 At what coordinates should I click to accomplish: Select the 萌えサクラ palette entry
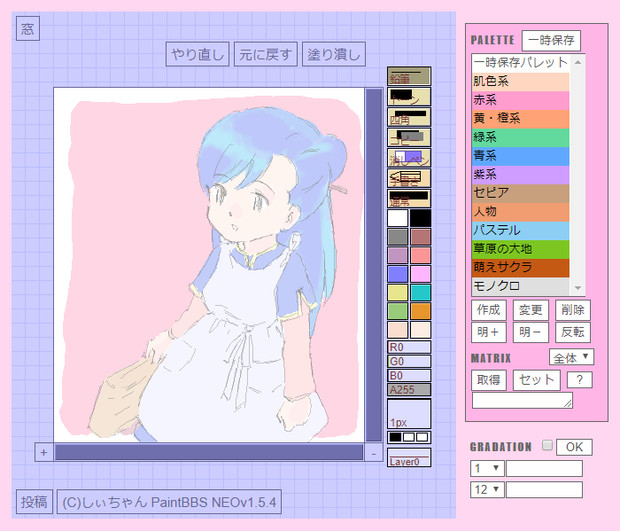tap(520, 267)
